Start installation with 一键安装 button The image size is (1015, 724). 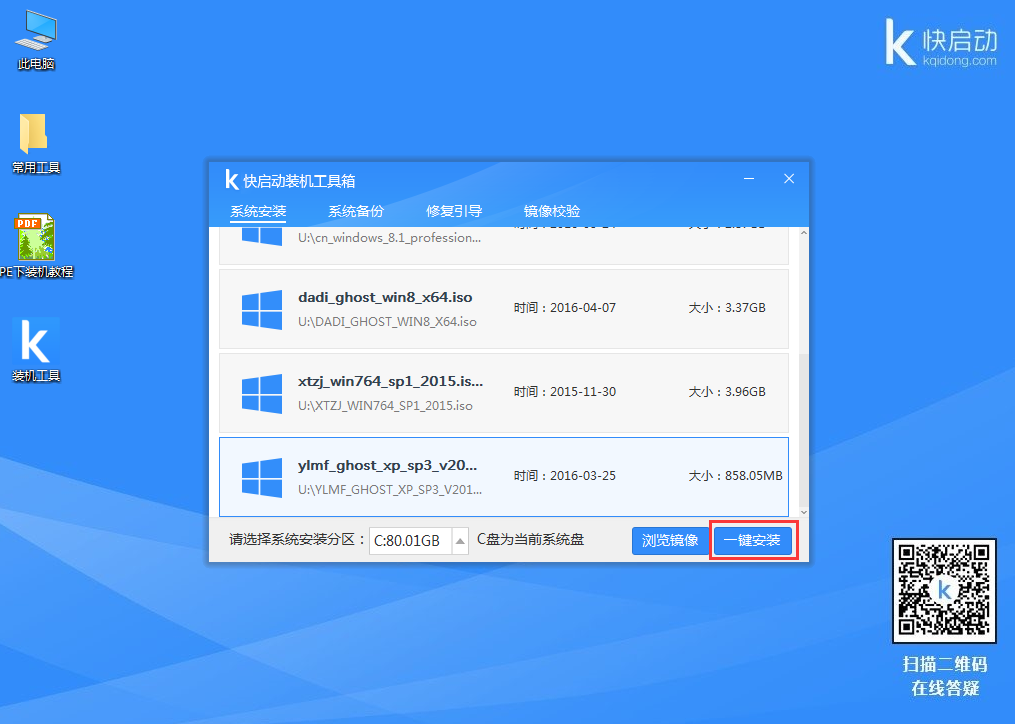(753, 540)
